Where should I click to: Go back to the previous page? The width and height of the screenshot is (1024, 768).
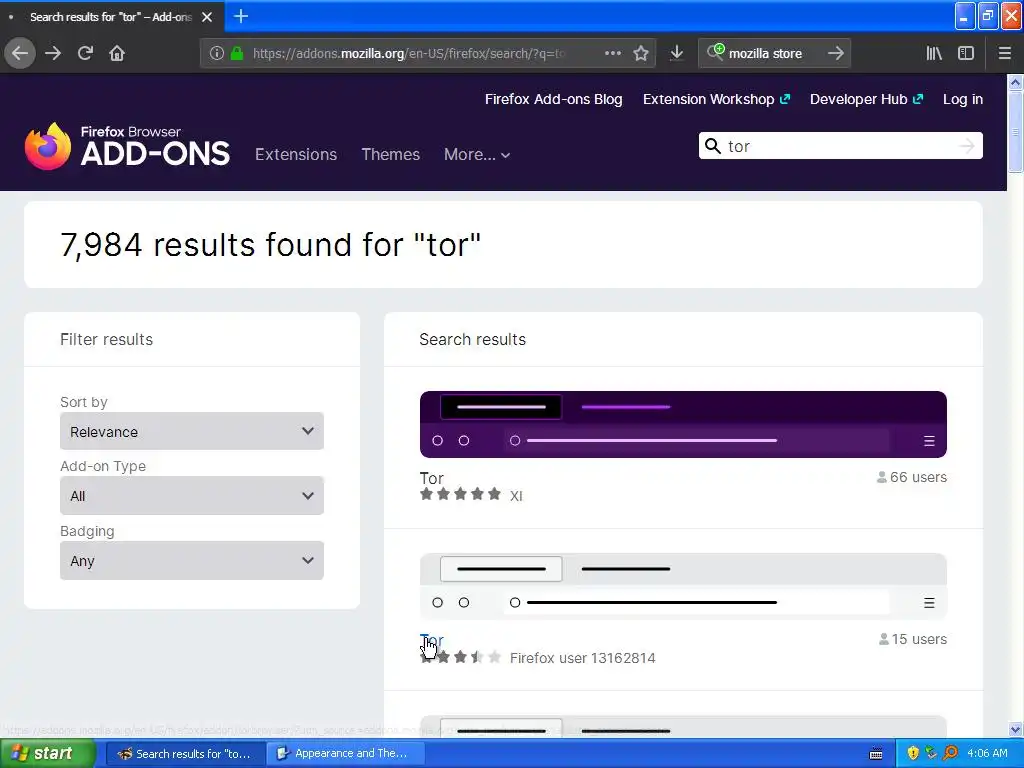click(20, 53)
